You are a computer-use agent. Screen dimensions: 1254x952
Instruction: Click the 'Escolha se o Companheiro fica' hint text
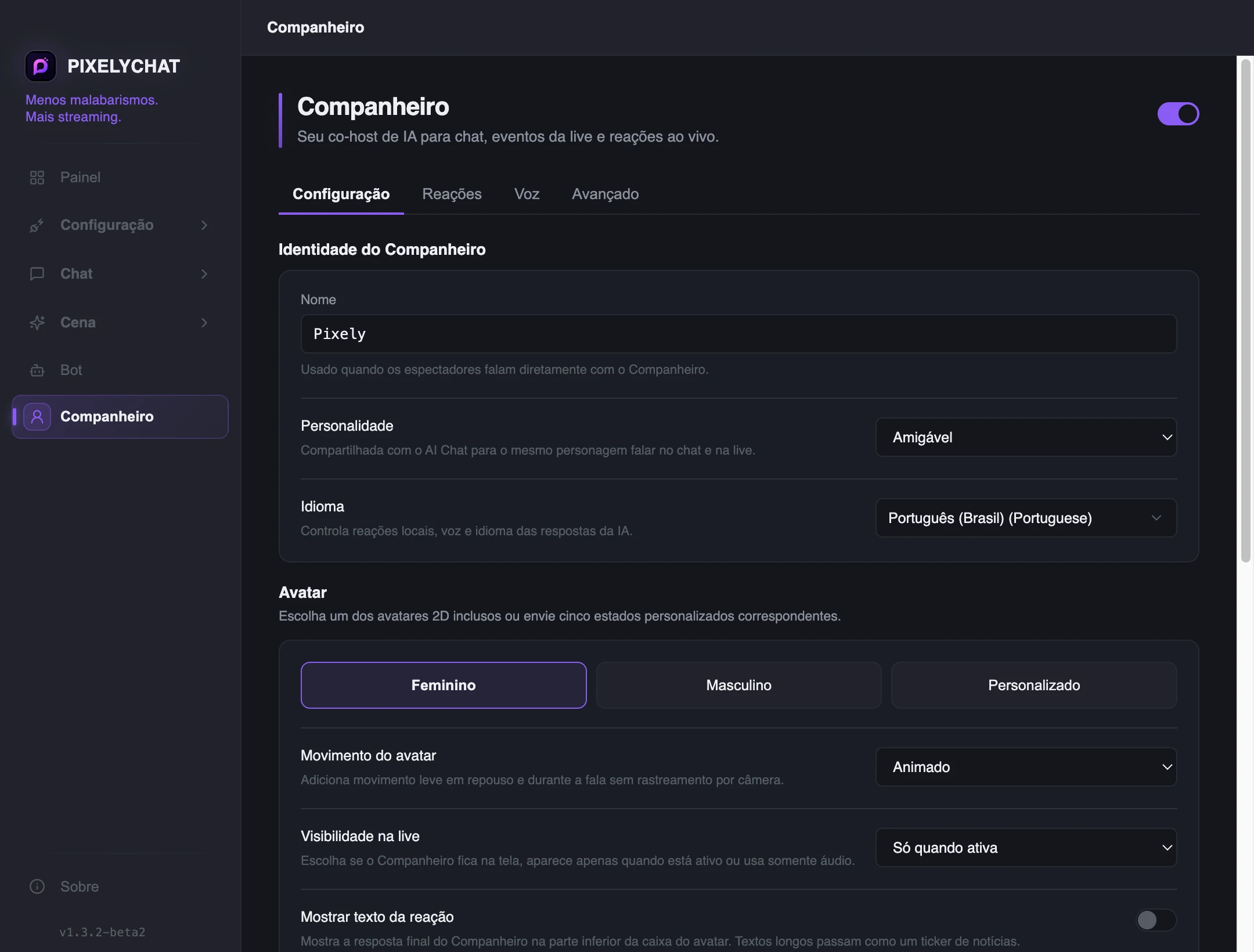click(x=578, y=861)
